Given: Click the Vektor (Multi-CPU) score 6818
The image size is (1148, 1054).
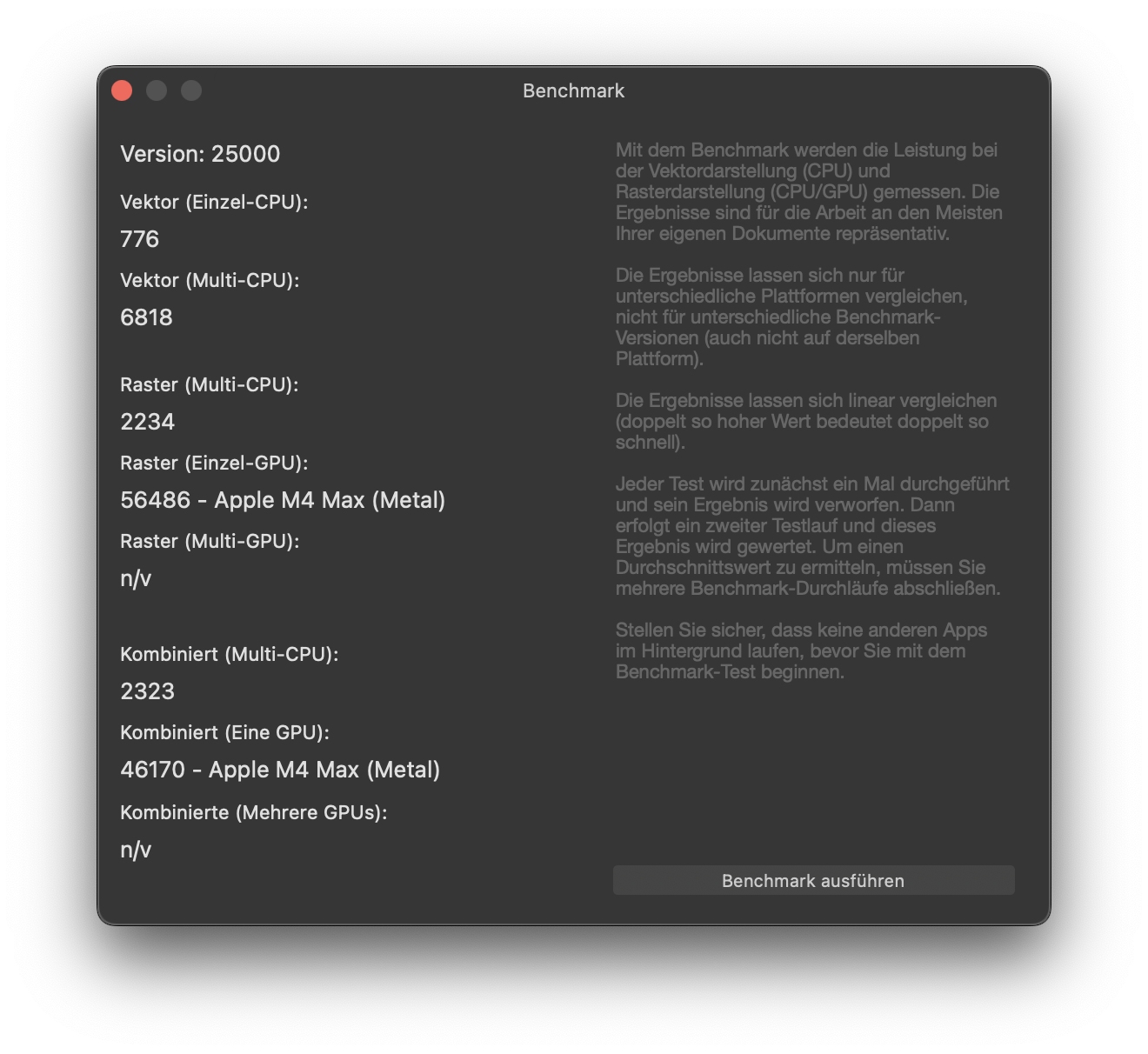Looking at the screenshot, I should (146, 317).
